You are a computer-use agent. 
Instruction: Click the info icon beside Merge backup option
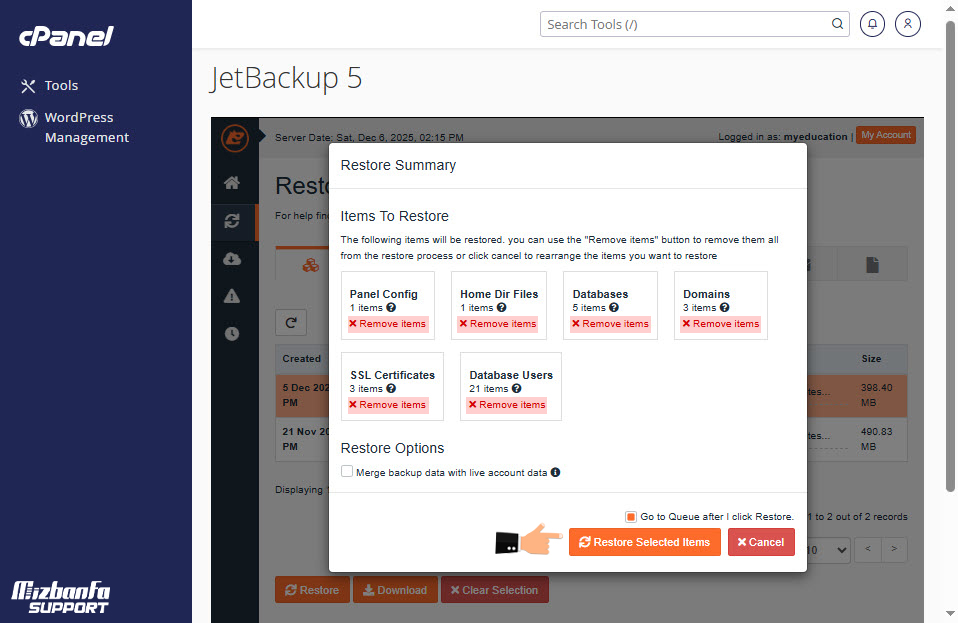click(x=555, y=472)
